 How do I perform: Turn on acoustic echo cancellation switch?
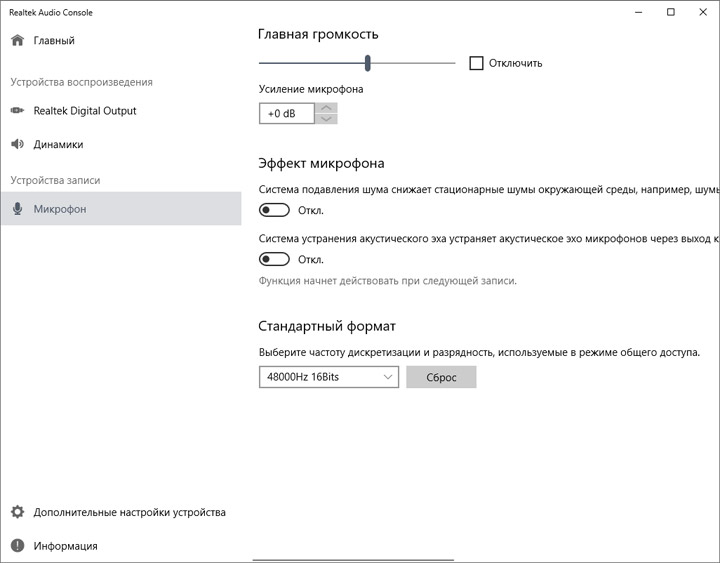tap(274, 259)
